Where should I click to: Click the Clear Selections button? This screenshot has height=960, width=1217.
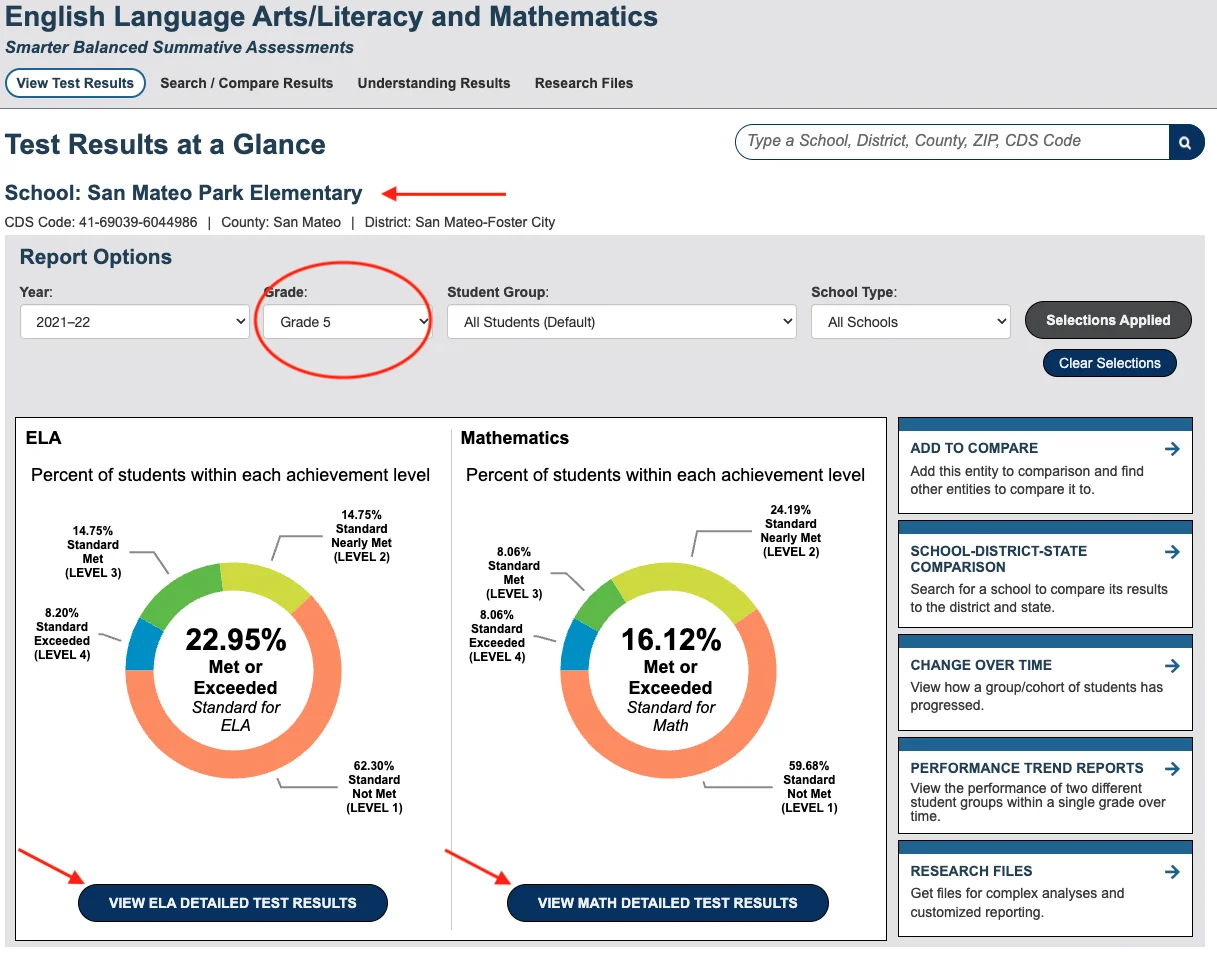click(x=1109, y=363)
